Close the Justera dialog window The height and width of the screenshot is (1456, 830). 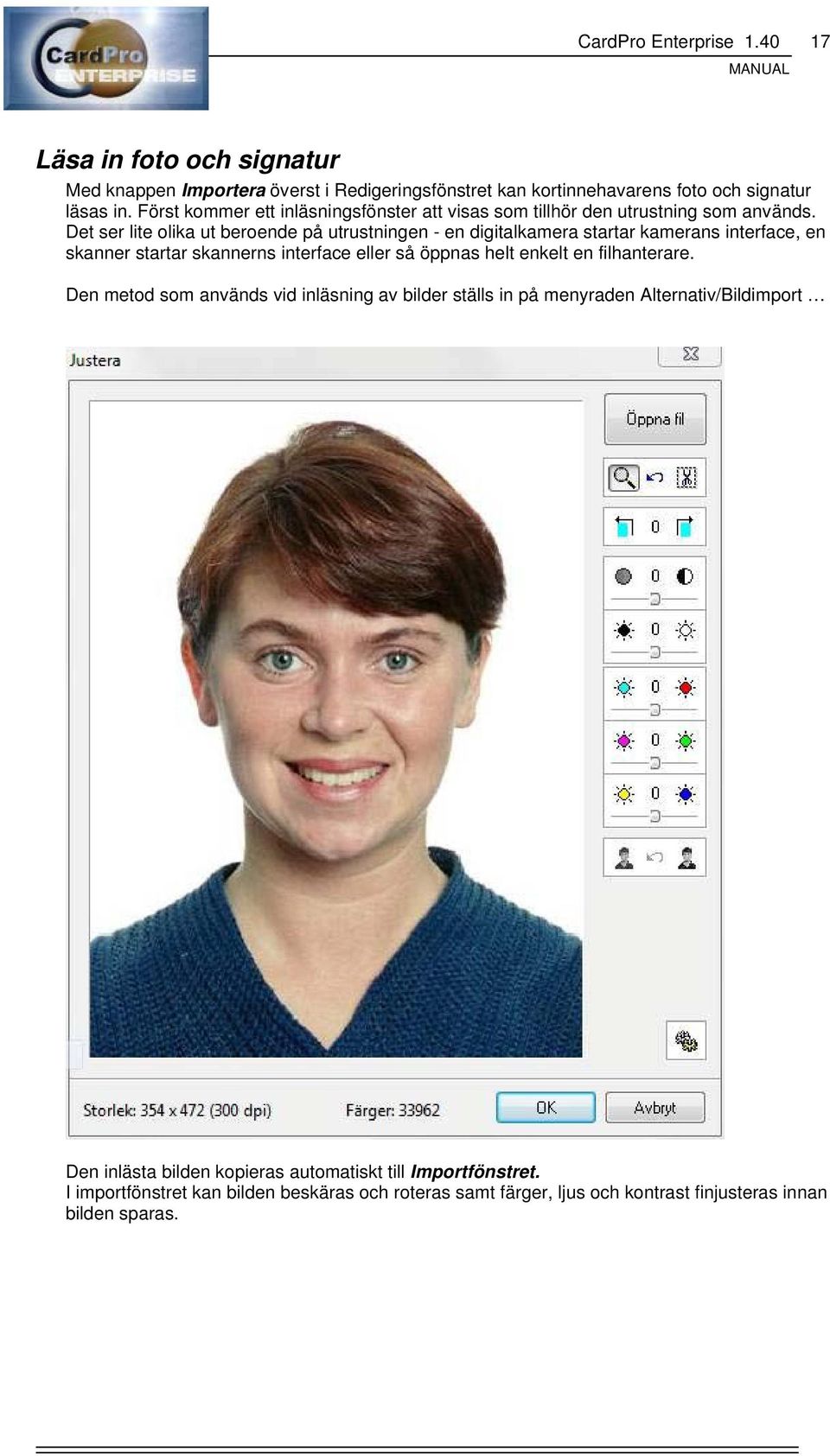[690, 354]
